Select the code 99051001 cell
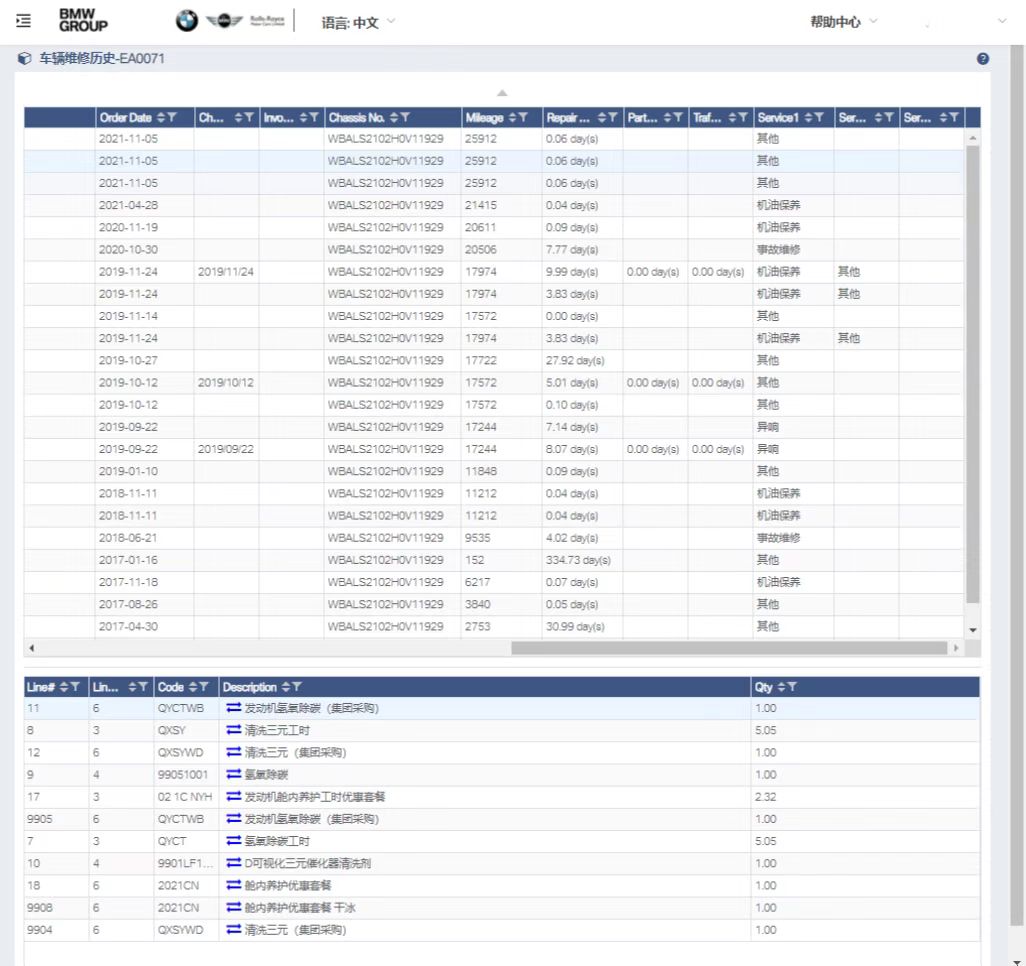This screenshot has width=1026, height=966. pos(186,774)
